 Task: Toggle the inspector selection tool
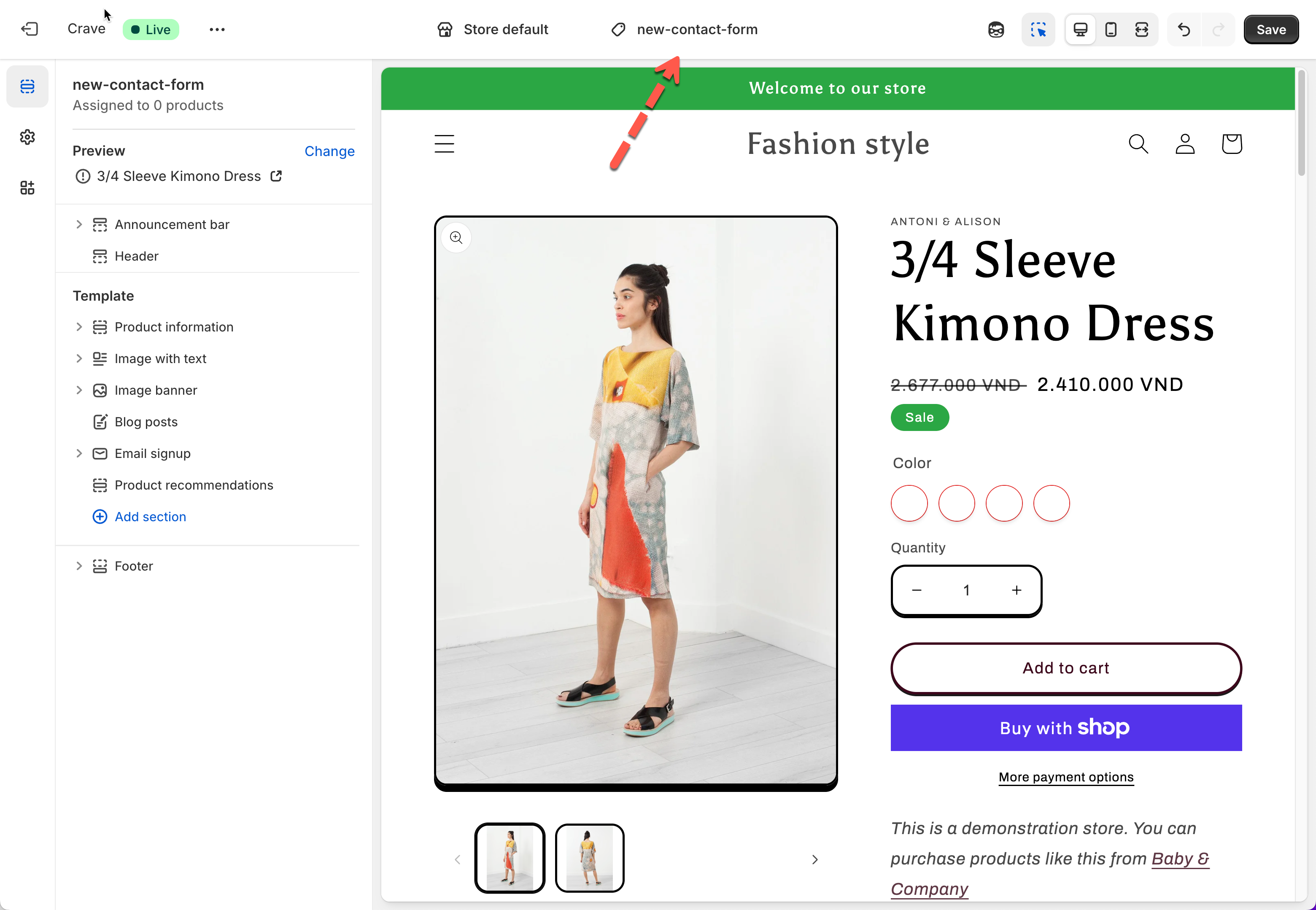(x=1038, y=29)
